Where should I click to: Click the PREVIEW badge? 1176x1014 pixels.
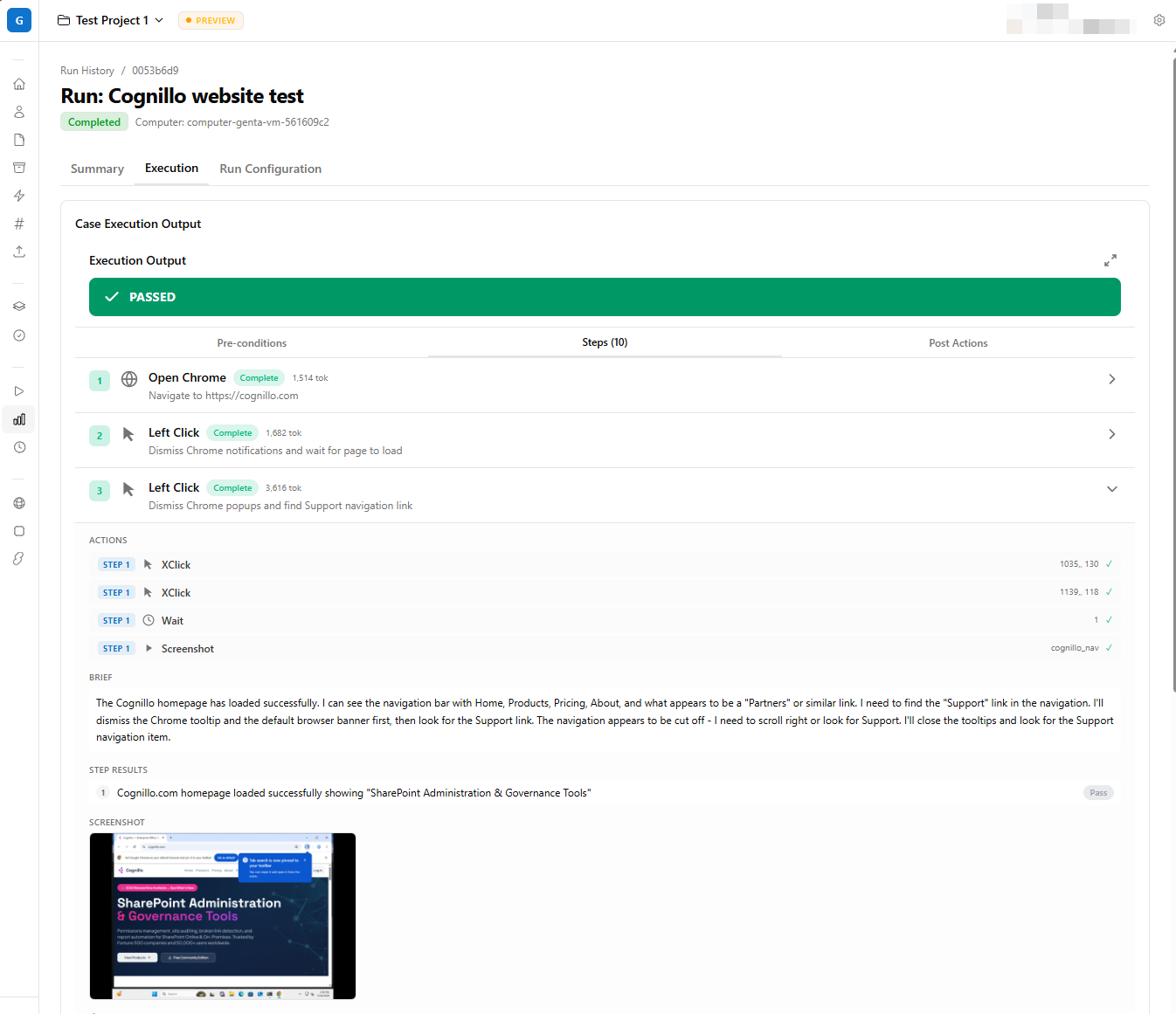click(211, 20)
